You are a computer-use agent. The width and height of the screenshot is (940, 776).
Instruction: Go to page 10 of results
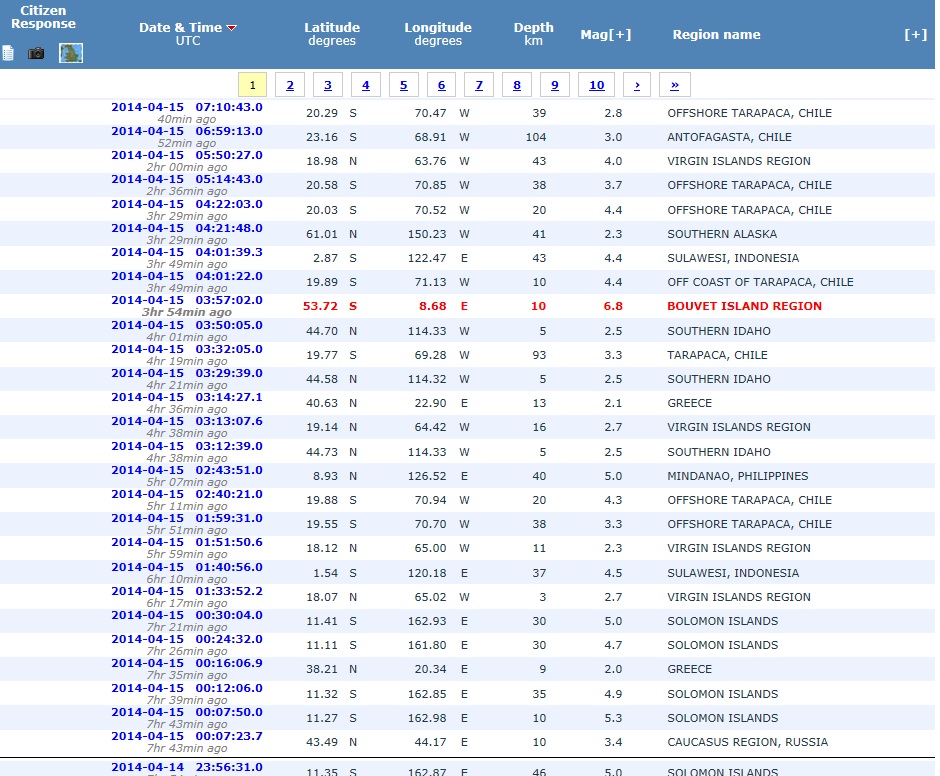596,85
